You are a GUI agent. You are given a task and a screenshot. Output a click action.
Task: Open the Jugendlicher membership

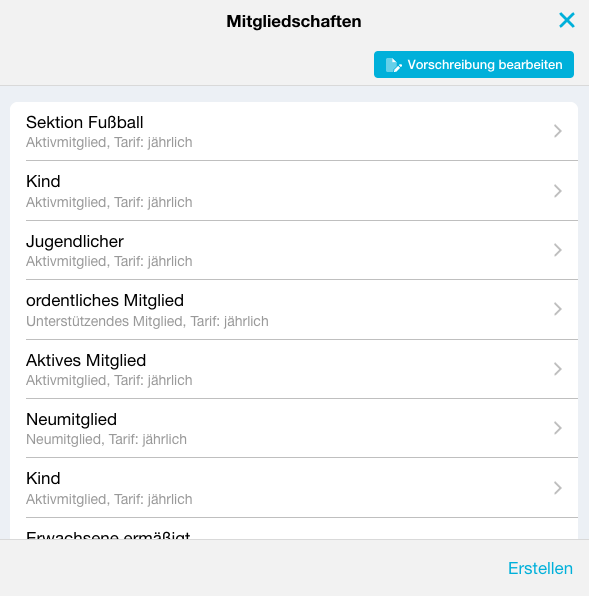(294, 250)
